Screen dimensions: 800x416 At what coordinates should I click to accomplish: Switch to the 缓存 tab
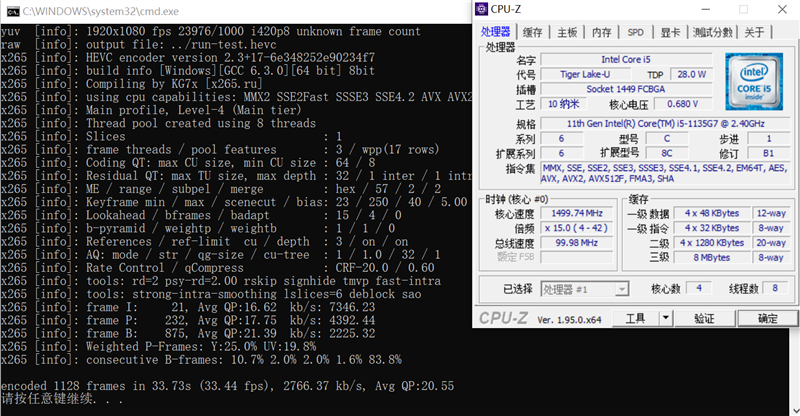click(x=533, y=32)
